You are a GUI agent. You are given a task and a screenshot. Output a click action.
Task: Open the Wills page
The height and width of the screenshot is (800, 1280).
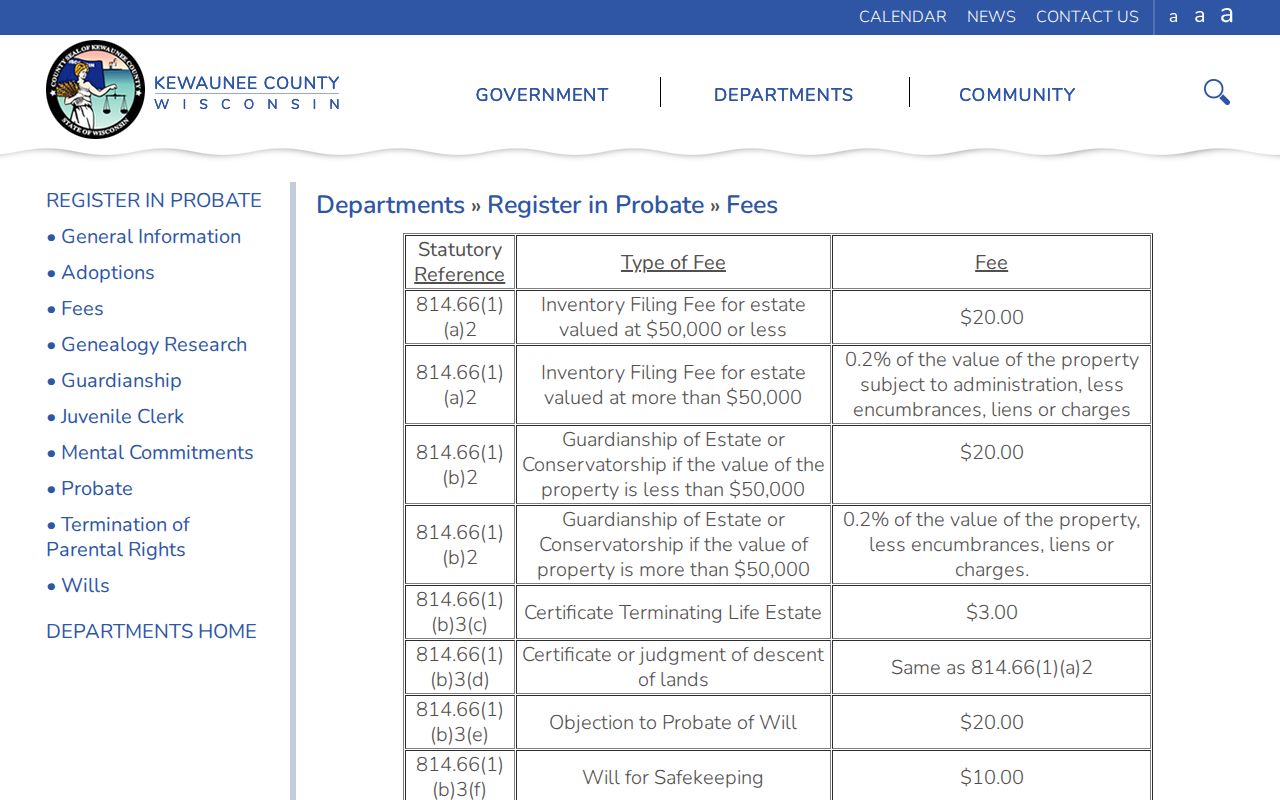pyautogui.click(x=85, y=585)
